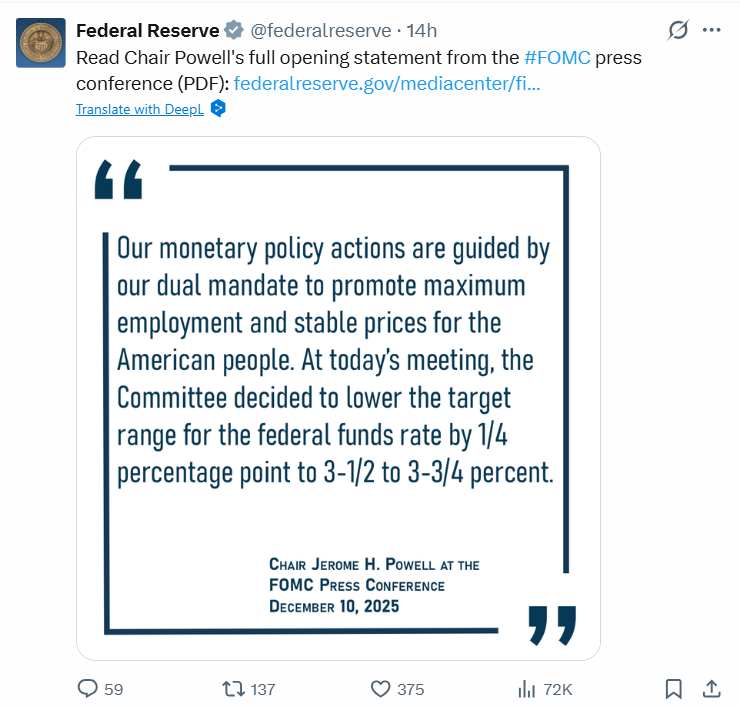Click the repost arrows icon

[x=232, y=689]
